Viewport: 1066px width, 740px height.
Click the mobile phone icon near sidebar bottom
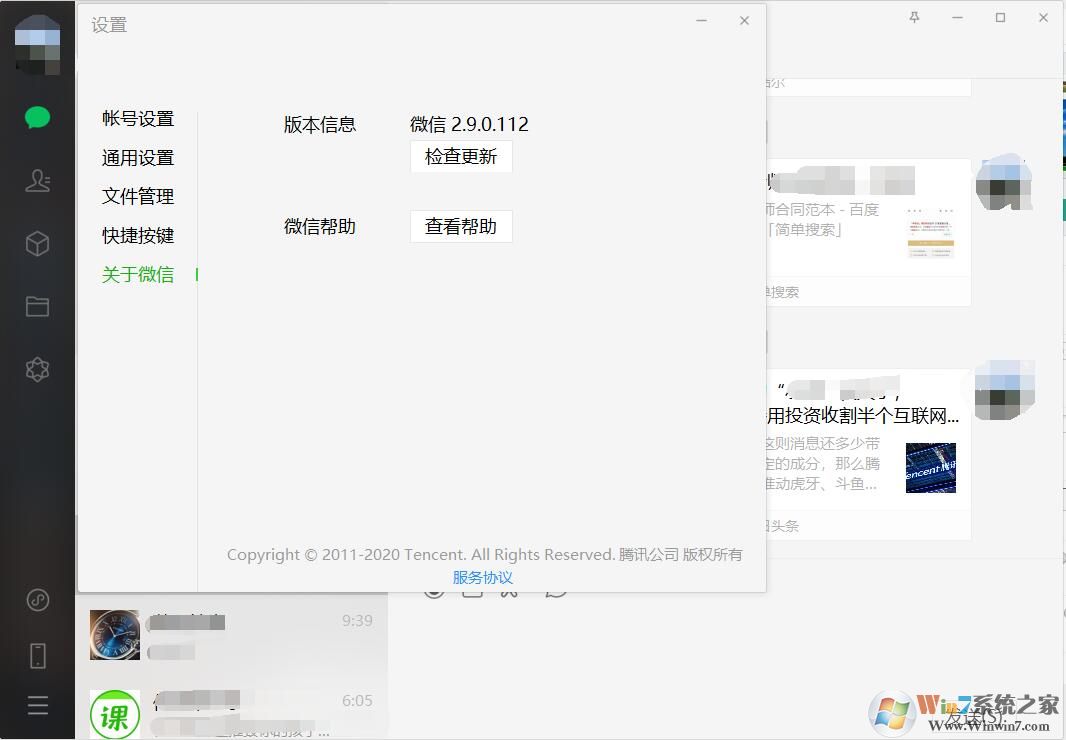(37, 654)
